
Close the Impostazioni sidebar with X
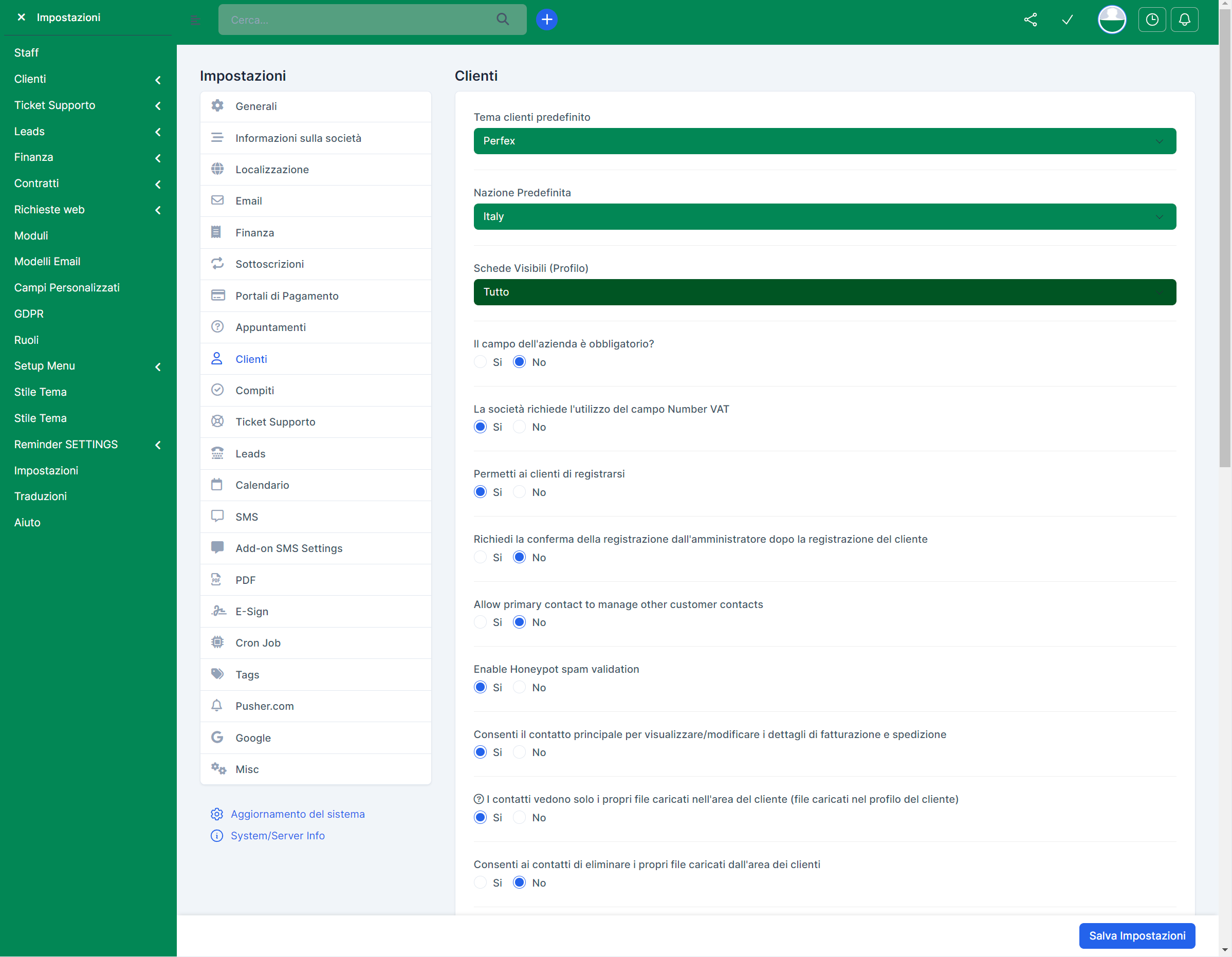[22, 17]
